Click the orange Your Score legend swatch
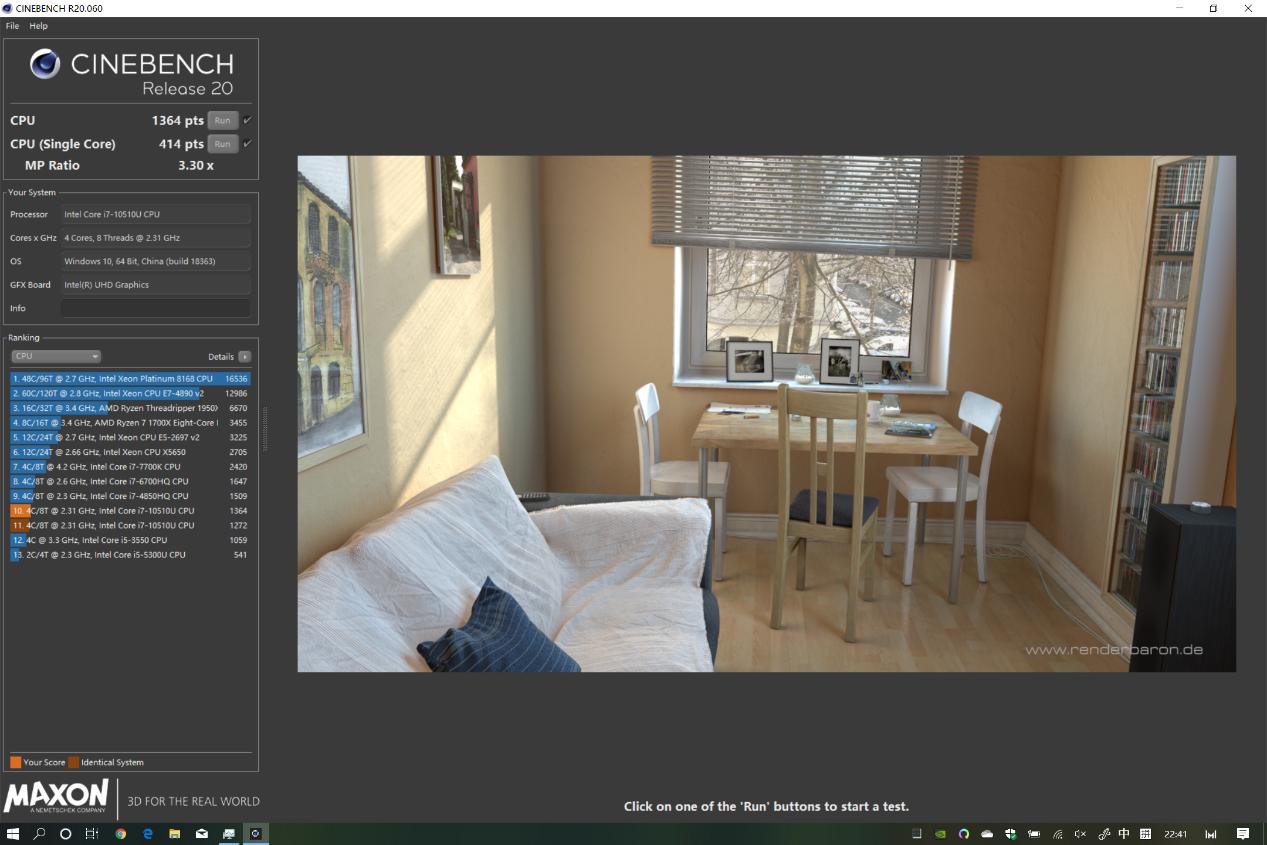Screen dimensions: 1267x845 tap(16, 762)
